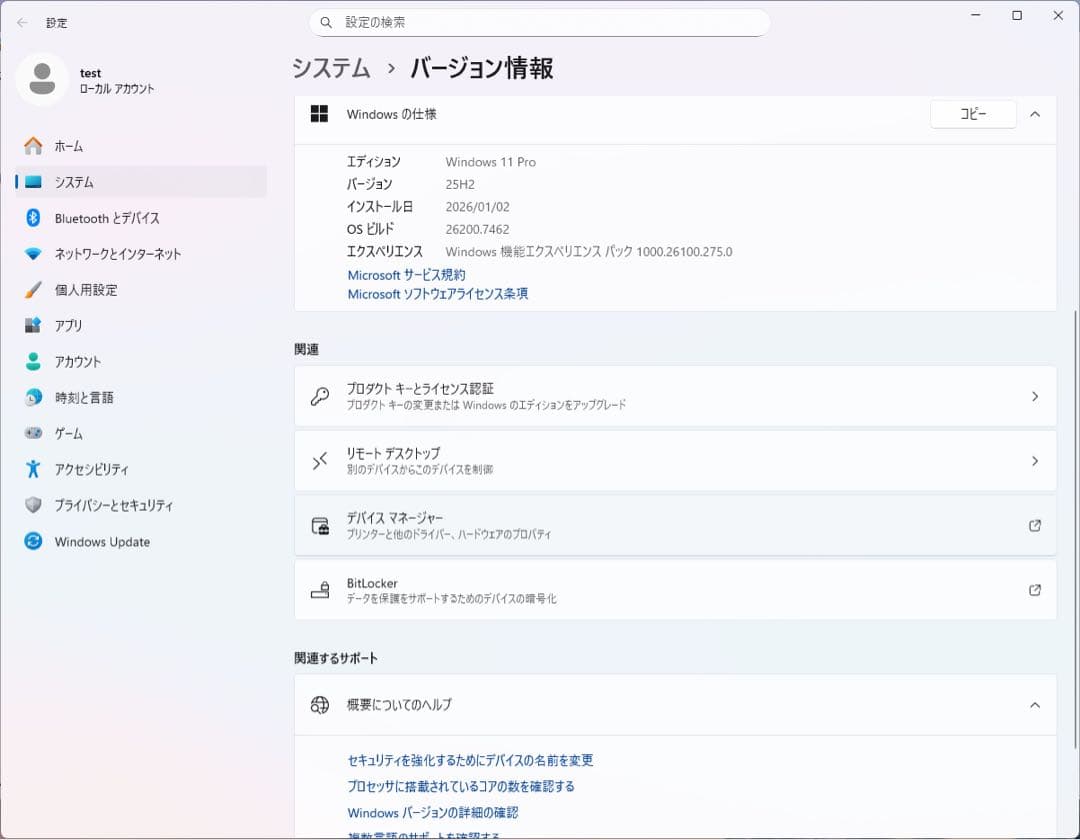Open リモート デスクトップ settings

675,460
